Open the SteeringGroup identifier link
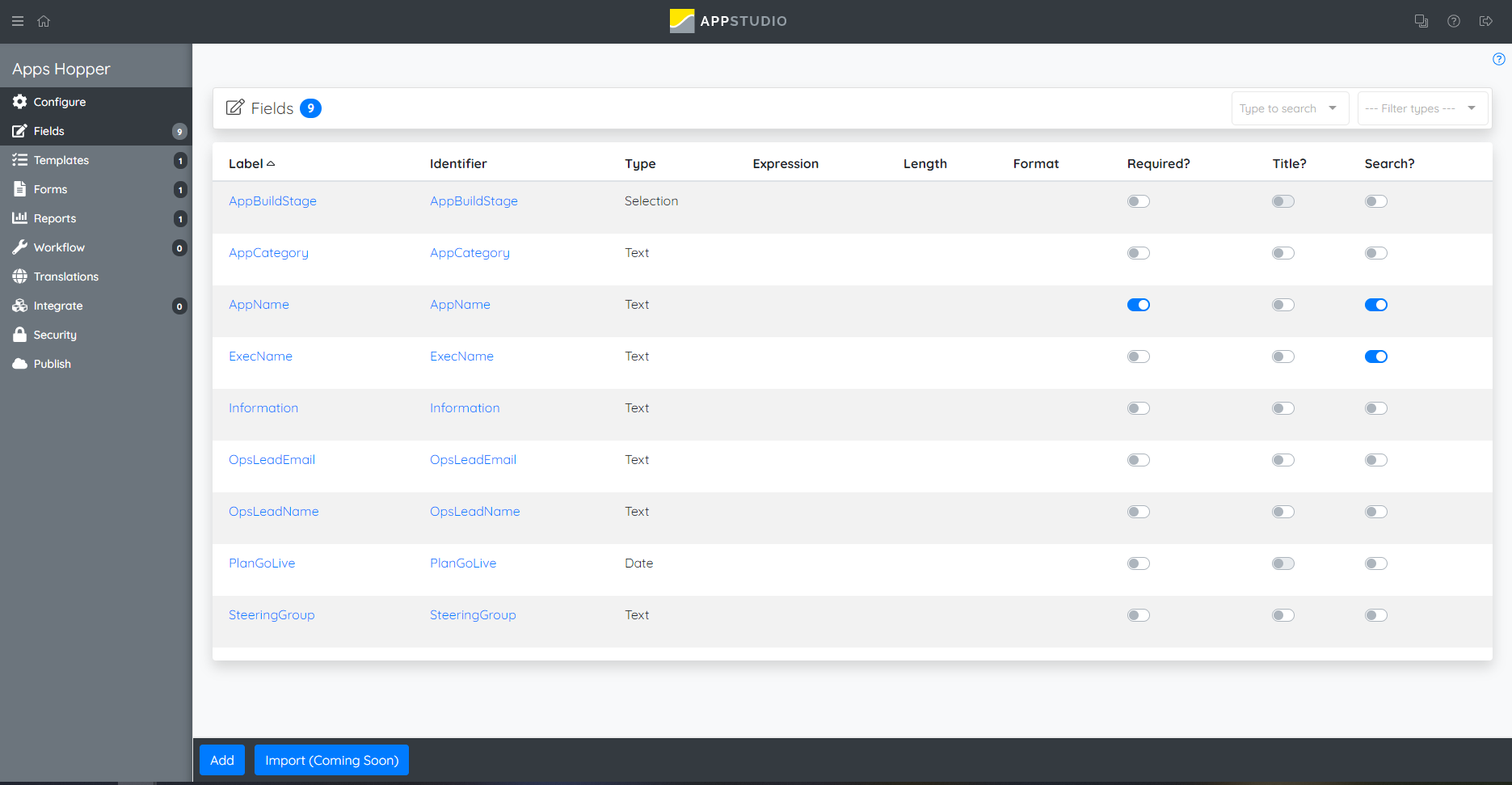Screen dimensions: 1512x785 pos(473,614)
